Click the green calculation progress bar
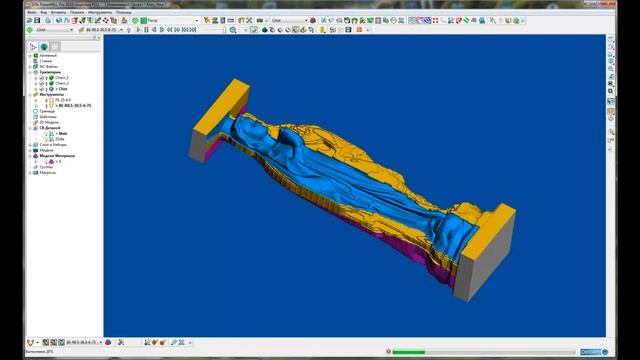The image size is (640, 360). coord(409,352)
